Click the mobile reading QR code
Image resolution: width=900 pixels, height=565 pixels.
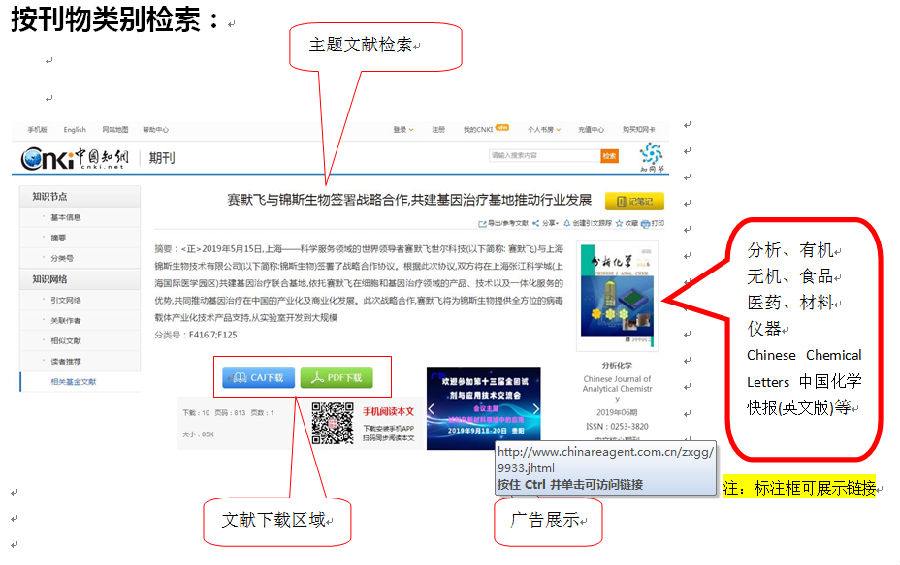coord(332,422)
